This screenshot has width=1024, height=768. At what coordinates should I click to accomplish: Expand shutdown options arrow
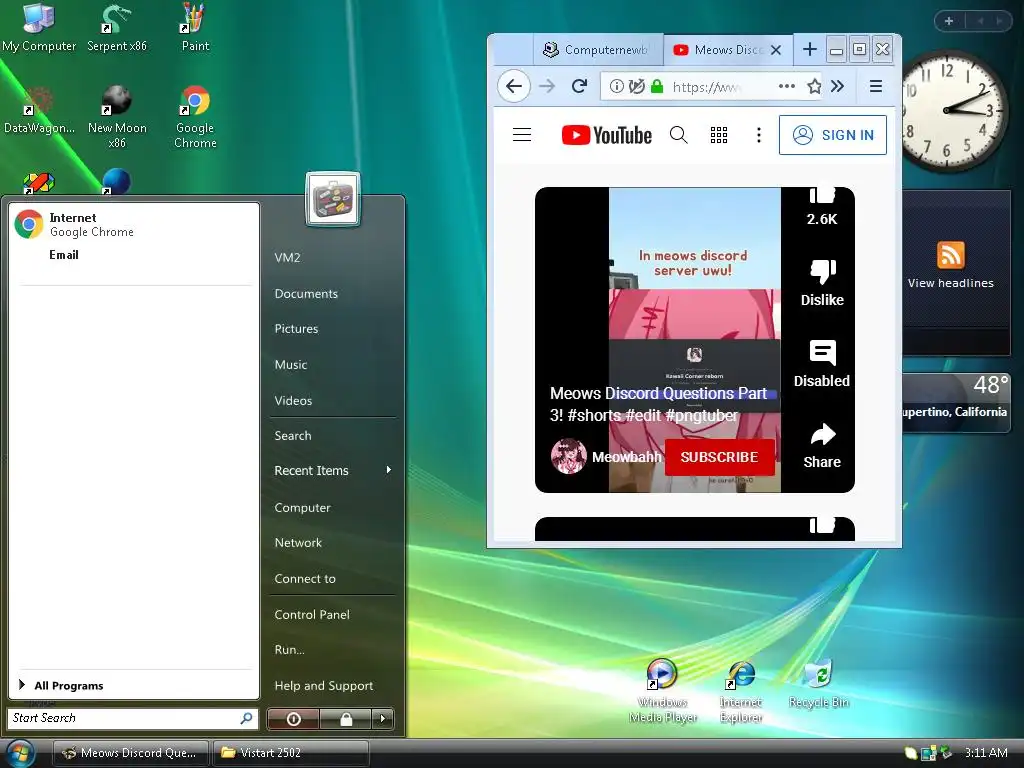pos(383,719)
